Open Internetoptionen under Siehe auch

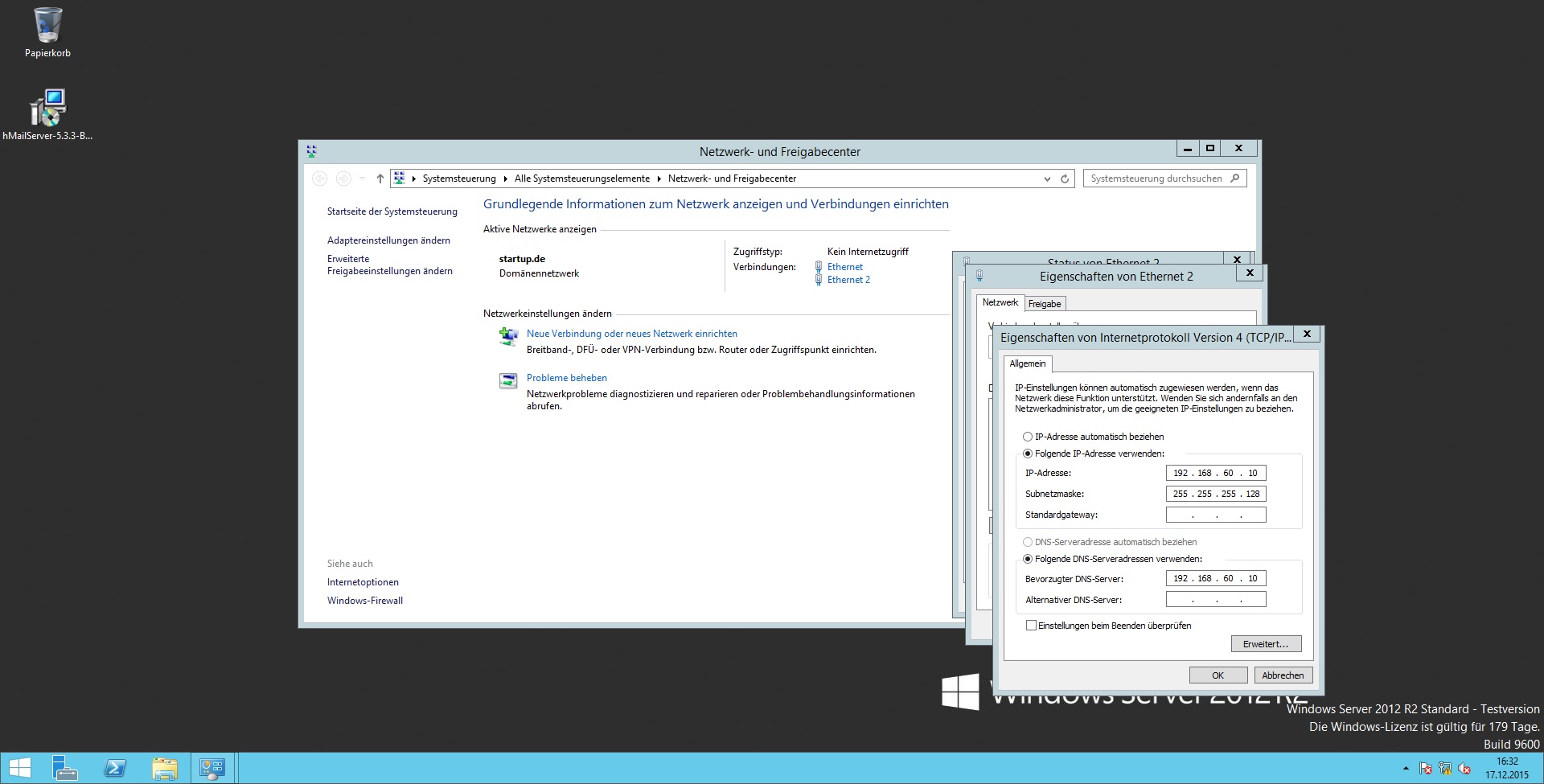point(363,582)
